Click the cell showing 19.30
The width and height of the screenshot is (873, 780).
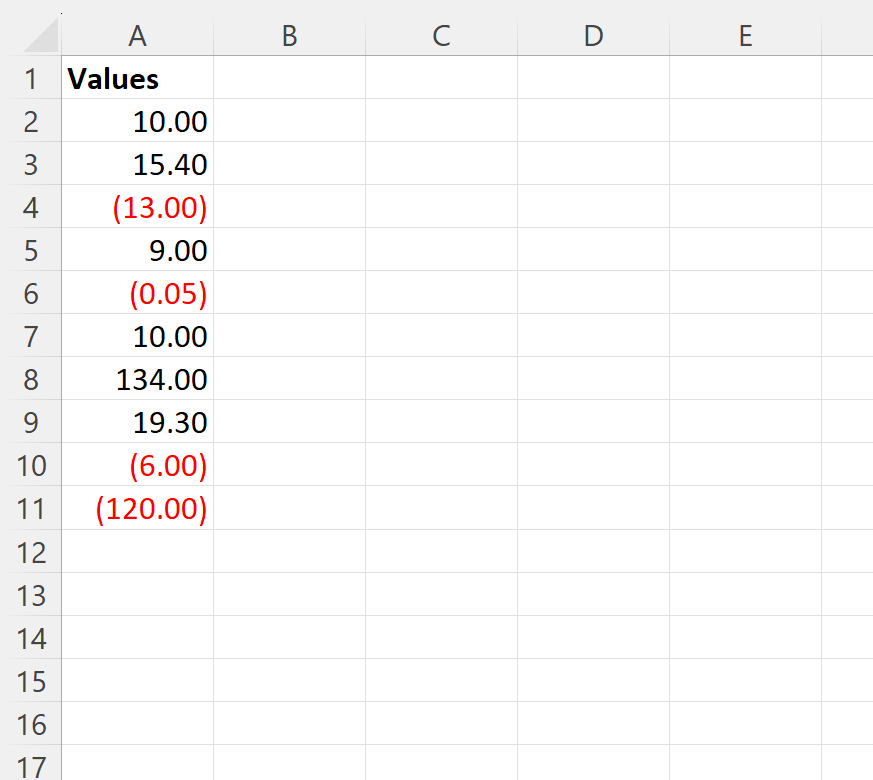(138, 421)
